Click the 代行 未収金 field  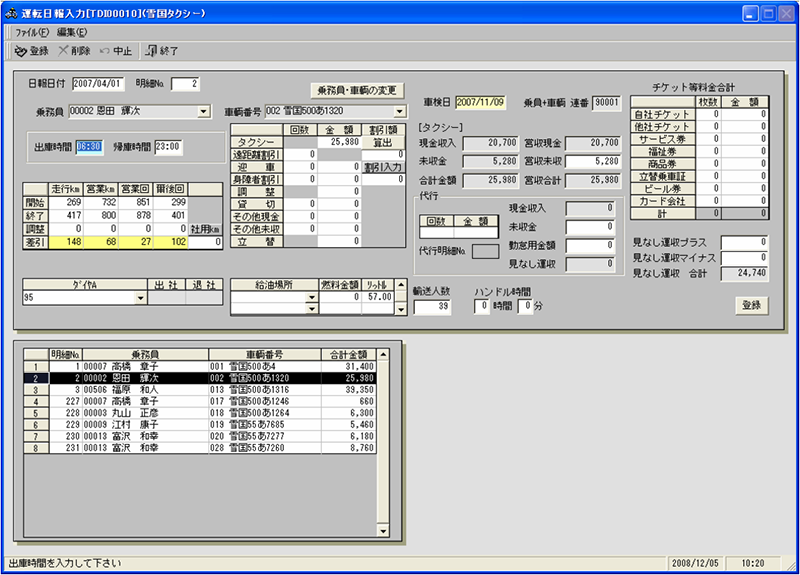pos(590,227)
